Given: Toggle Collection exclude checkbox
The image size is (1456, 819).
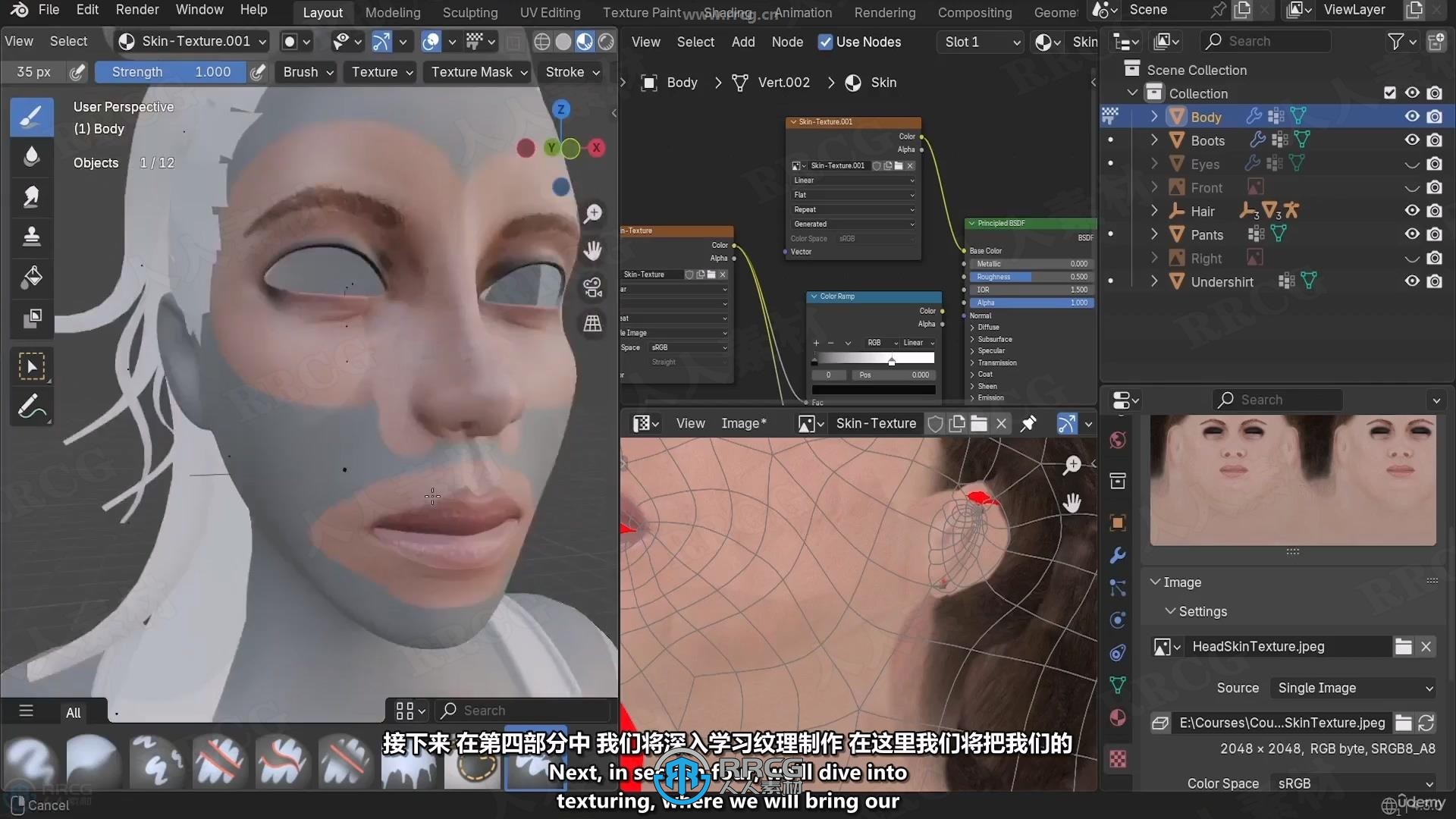Looking at the screenshot, I should (1390, 93).
